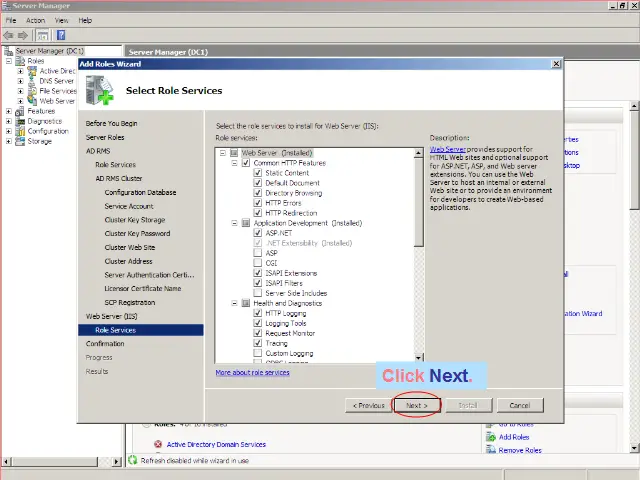This screenshot has height=480, width=640.
Task: Open the Action menu
Action: pyautogui.click(x=36, y=20)
